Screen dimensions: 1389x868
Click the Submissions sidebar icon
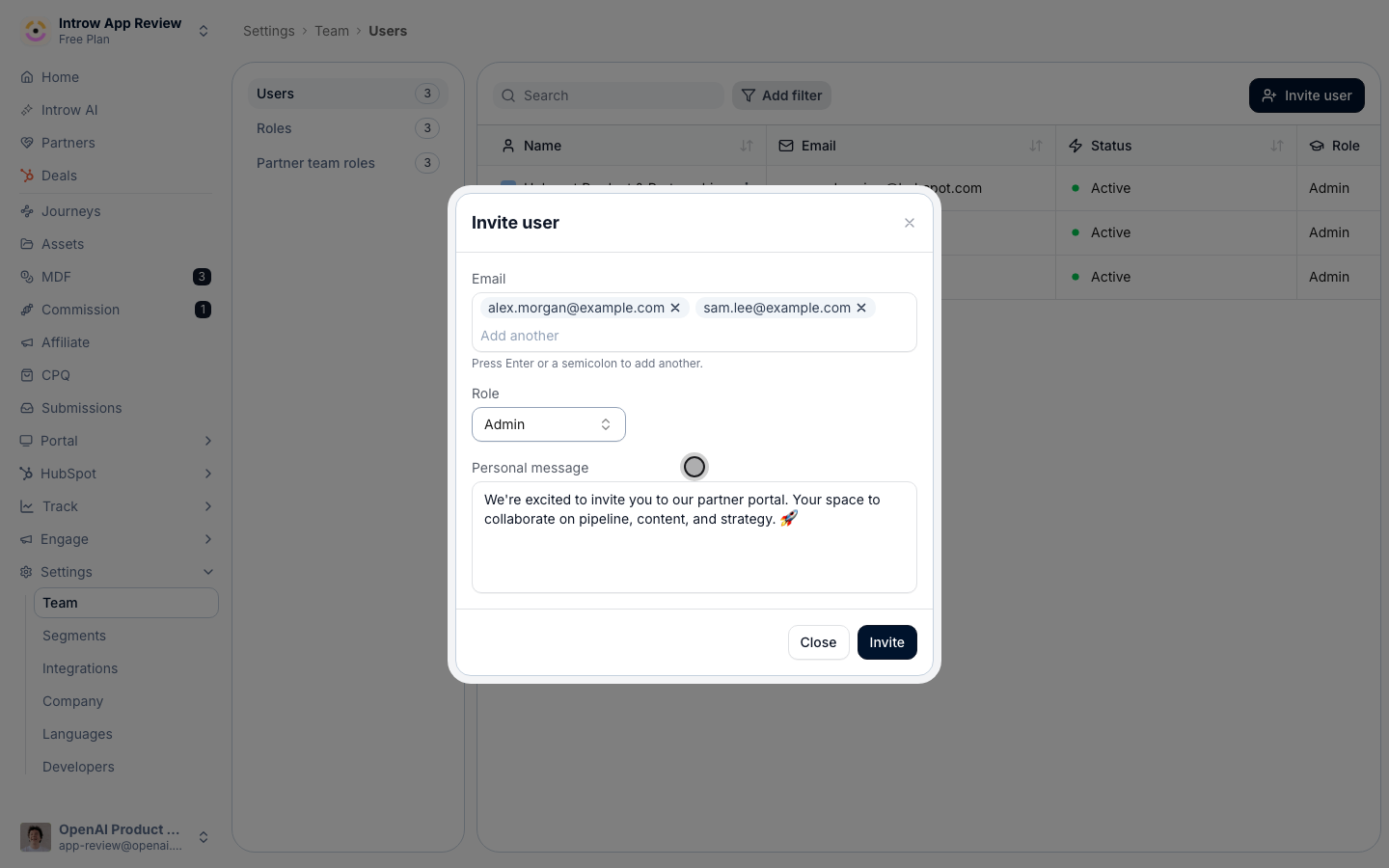coord(27,408)
